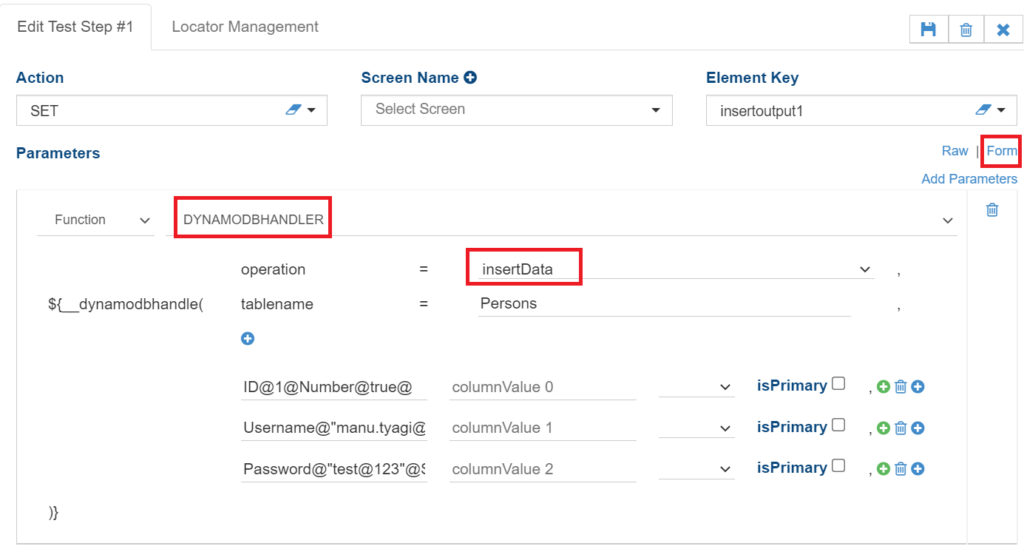Viewport: 1024px width, 549px height.
Task: Delete the DYNAMODBHANDLER function parameter
Action: pos(992,210)
